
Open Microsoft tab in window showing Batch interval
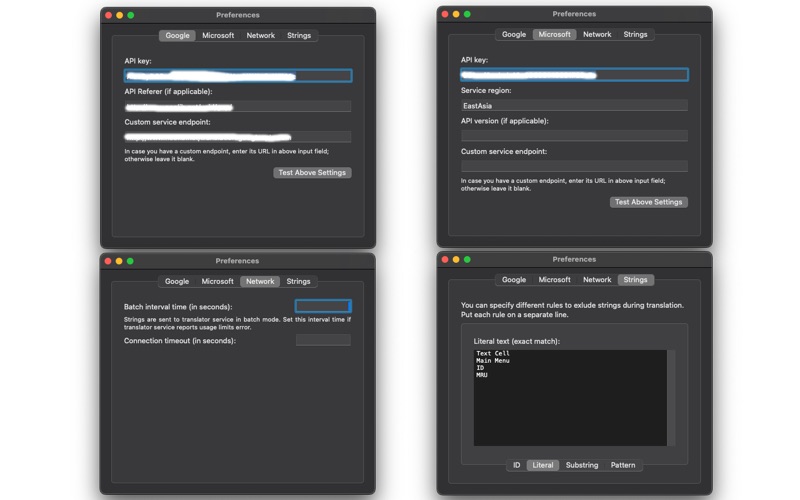(x=217, y=282)
